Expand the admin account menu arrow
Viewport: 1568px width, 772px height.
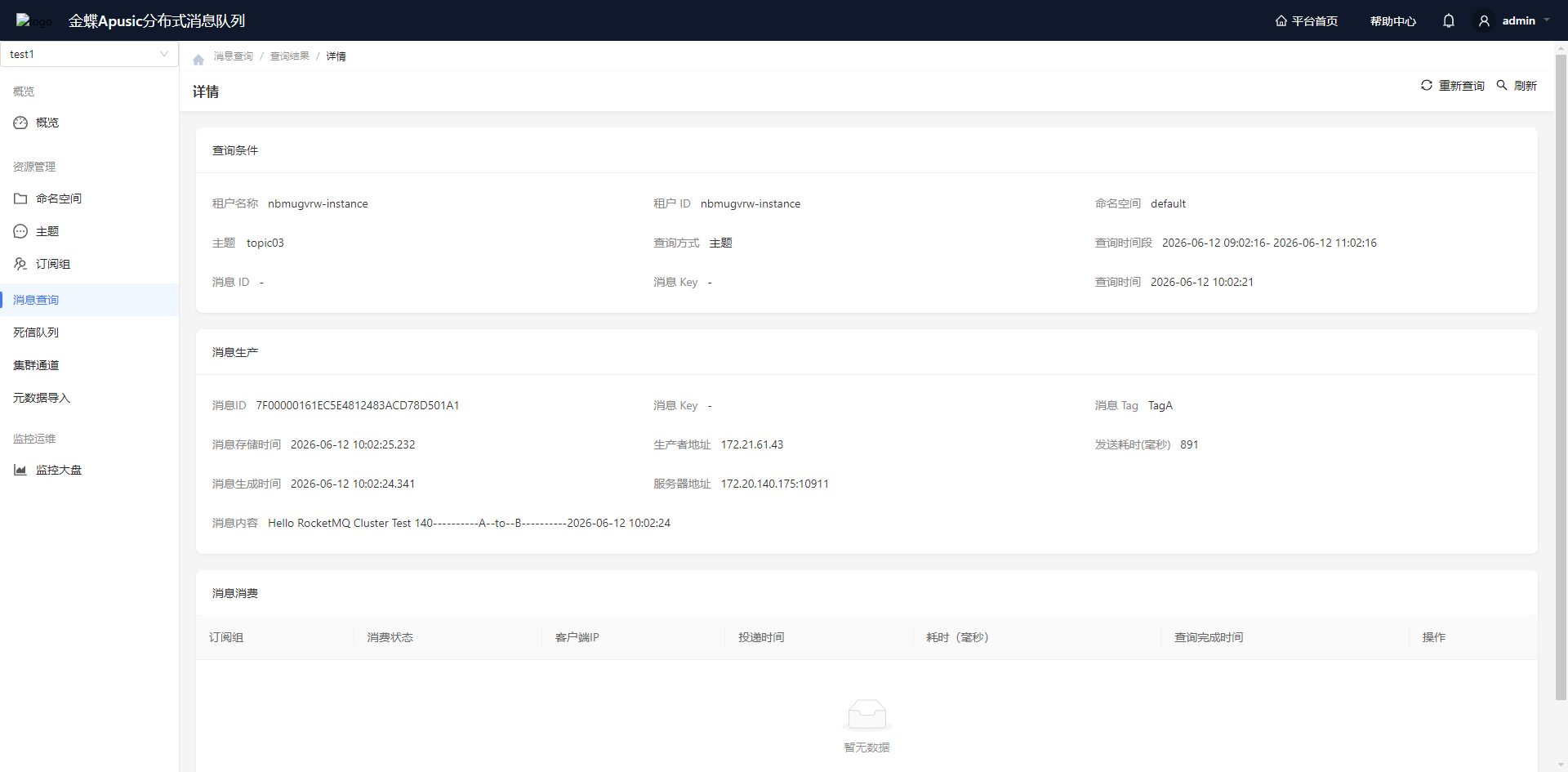pos(1547,20)
